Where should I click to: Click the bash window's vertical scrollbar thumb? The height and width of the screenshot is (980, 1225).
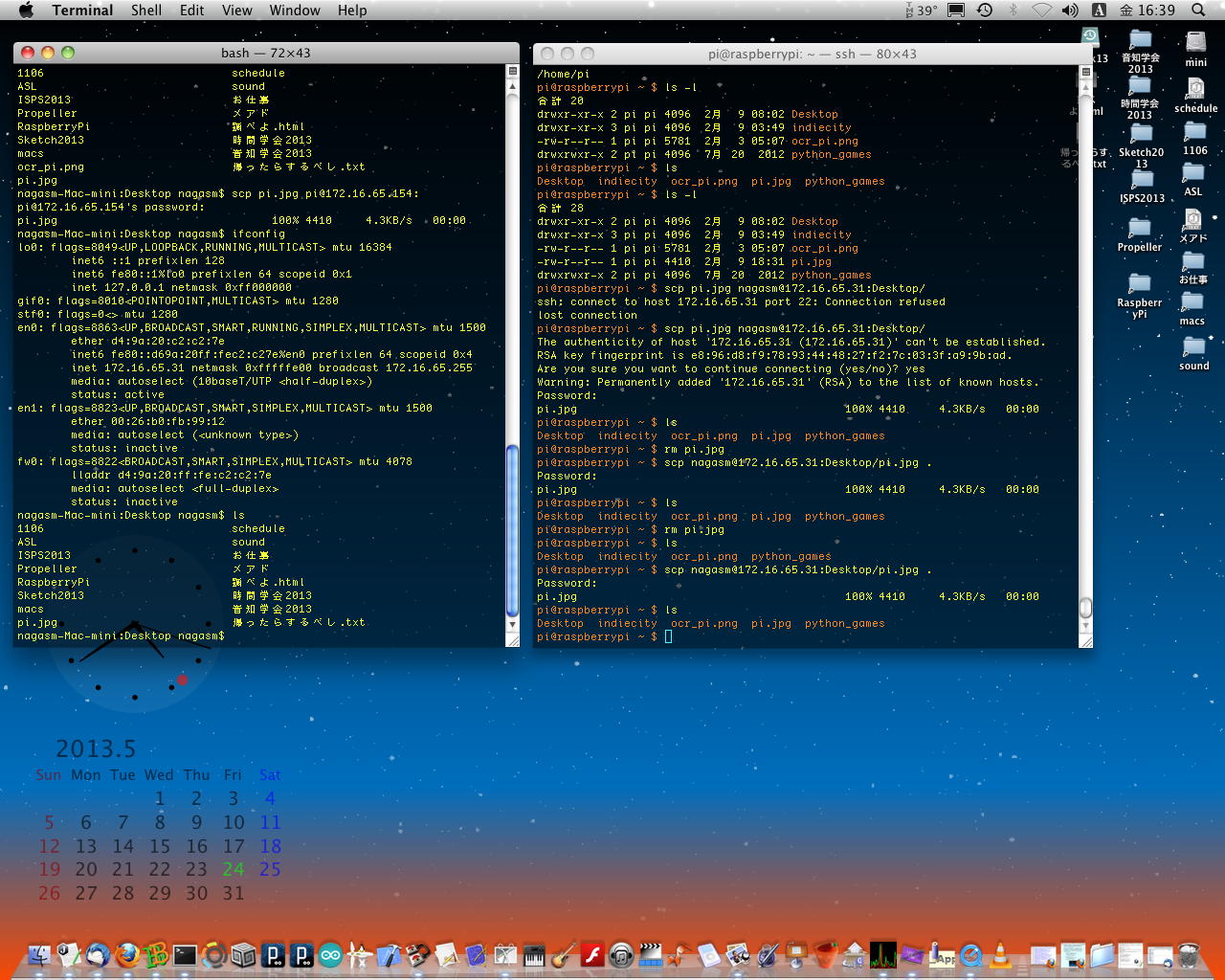point(512,531)
